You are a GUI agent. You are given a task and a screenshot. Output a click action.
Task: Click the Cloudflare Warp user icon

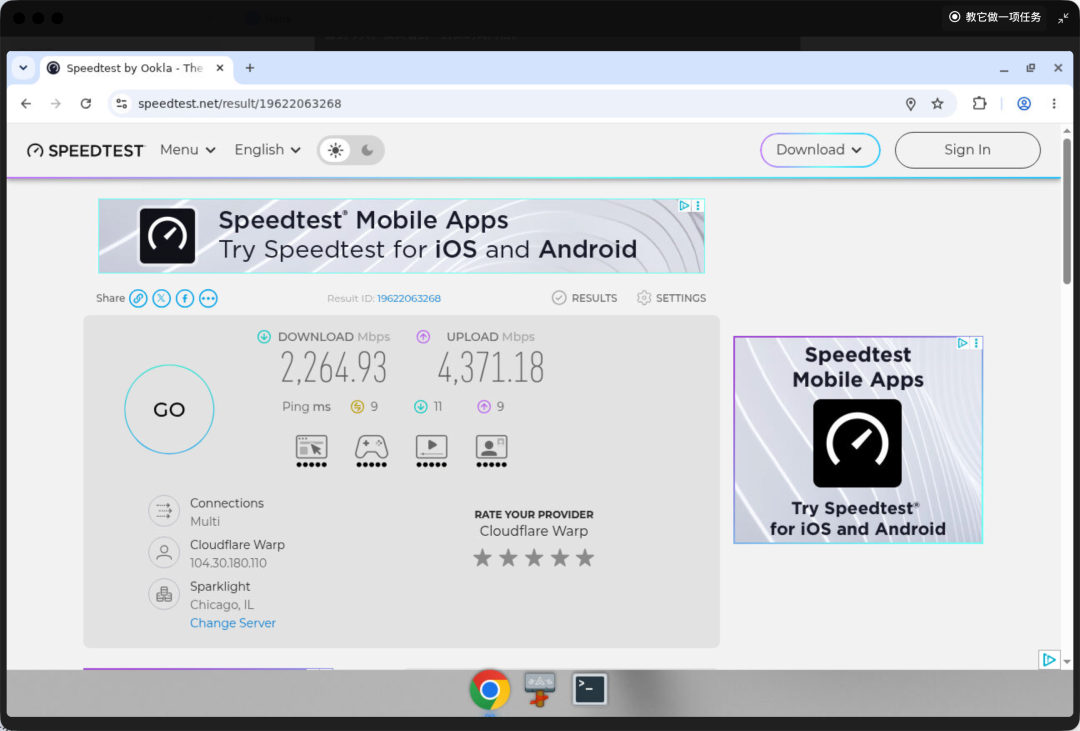click(x=164, y=553)
